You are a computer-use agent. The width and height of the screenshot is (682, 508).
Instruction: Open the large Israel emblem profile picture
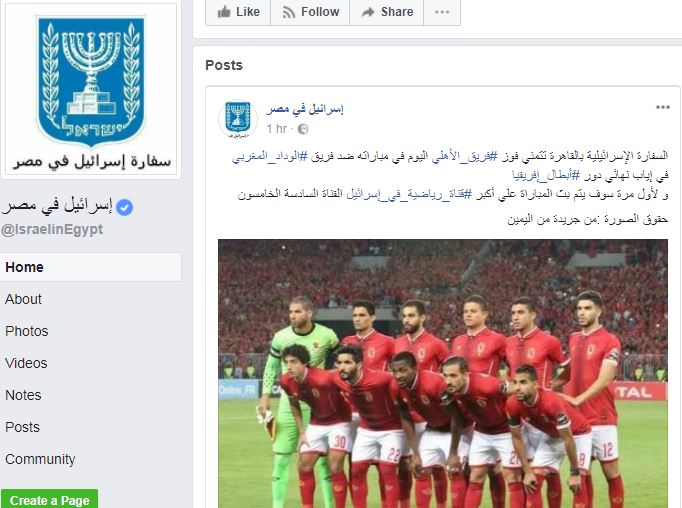[x=91, y=90]
